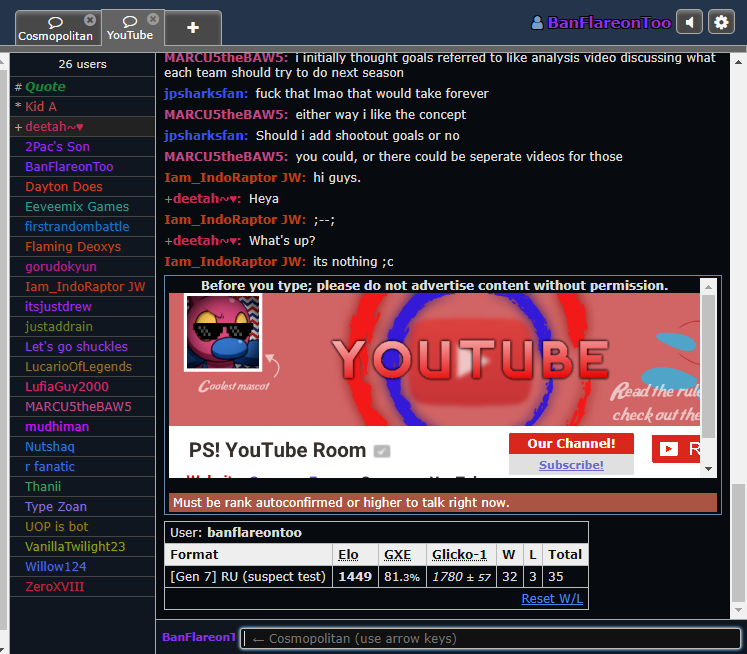
Task: Open the BanFlareonToo username menu in header
Action: (601, 22)
